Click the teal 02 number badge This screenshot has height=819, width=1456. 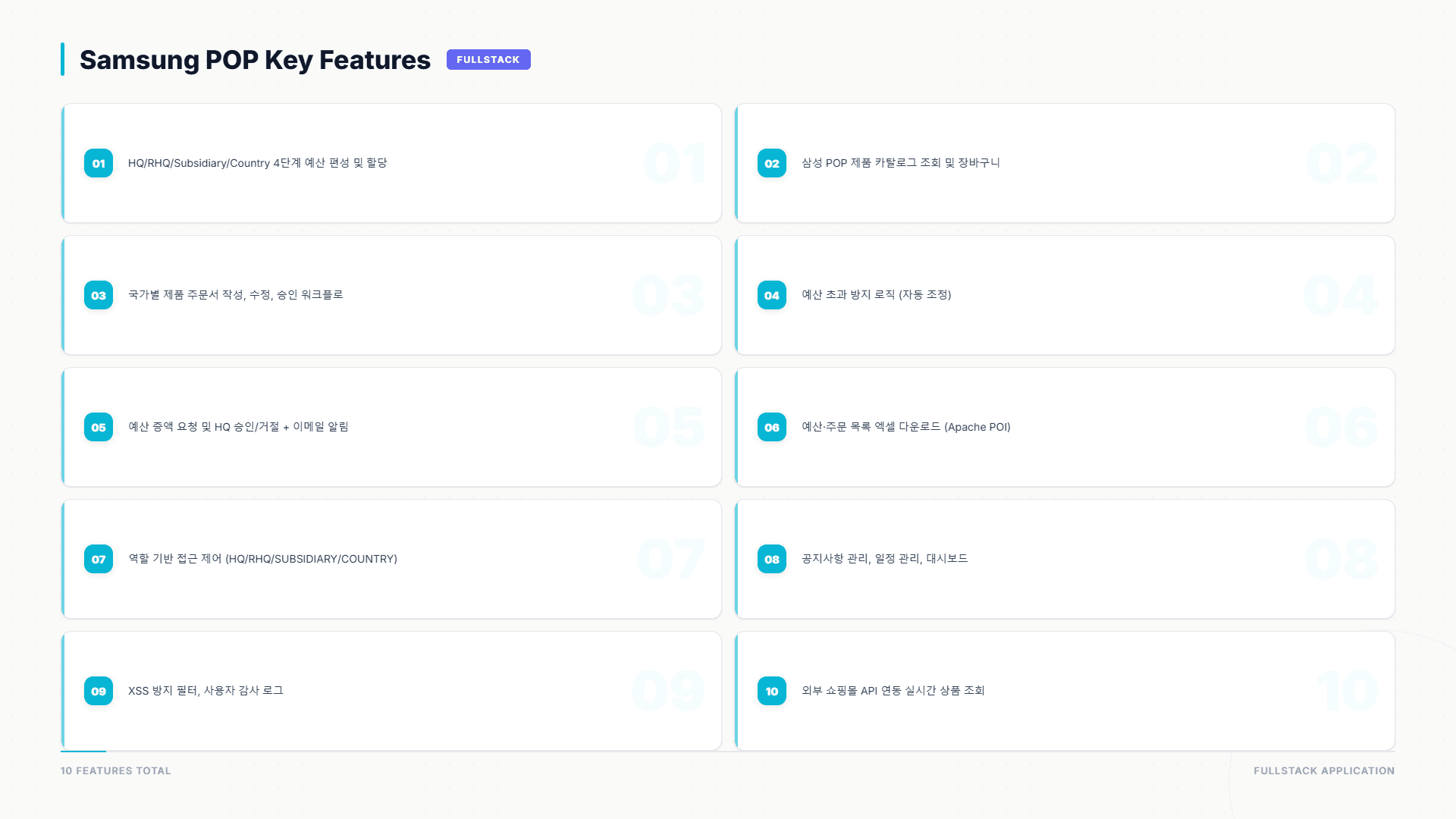pos(771,163)
